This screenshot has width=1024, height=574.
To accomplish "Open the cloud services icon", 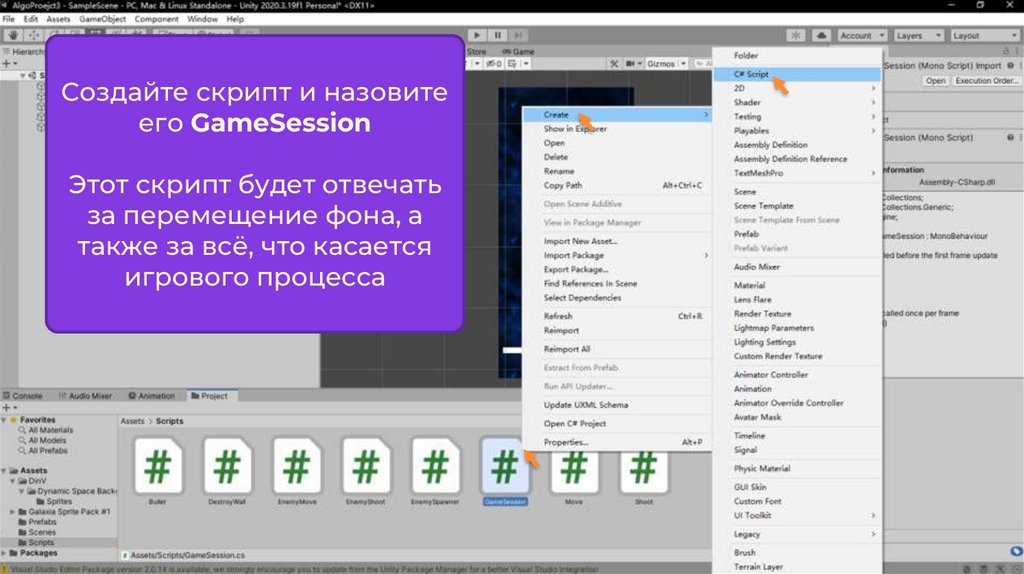I will (x=821, y=35).
